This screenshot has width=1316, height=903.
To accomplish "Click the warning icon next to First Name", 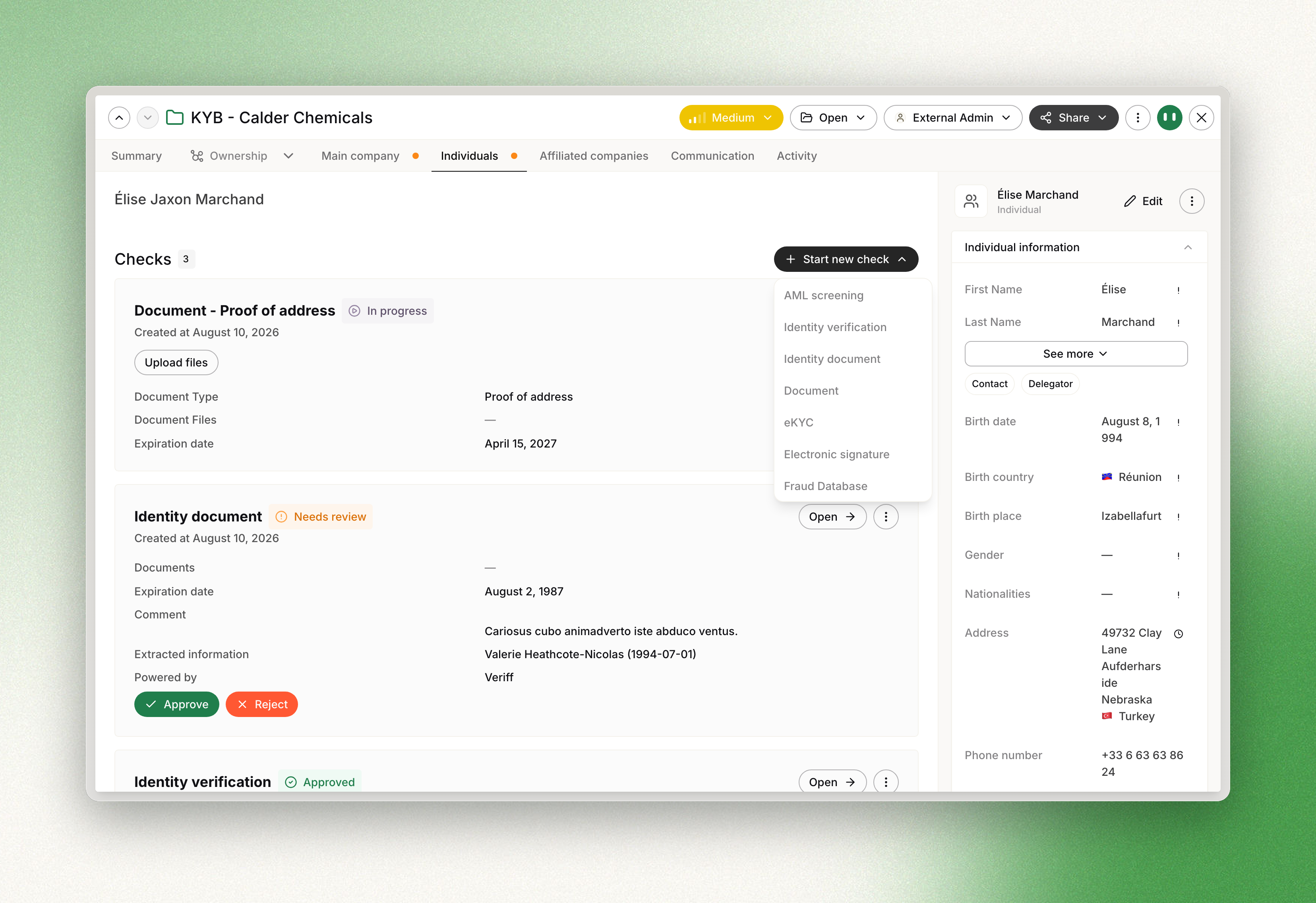I will [1179, 290].
